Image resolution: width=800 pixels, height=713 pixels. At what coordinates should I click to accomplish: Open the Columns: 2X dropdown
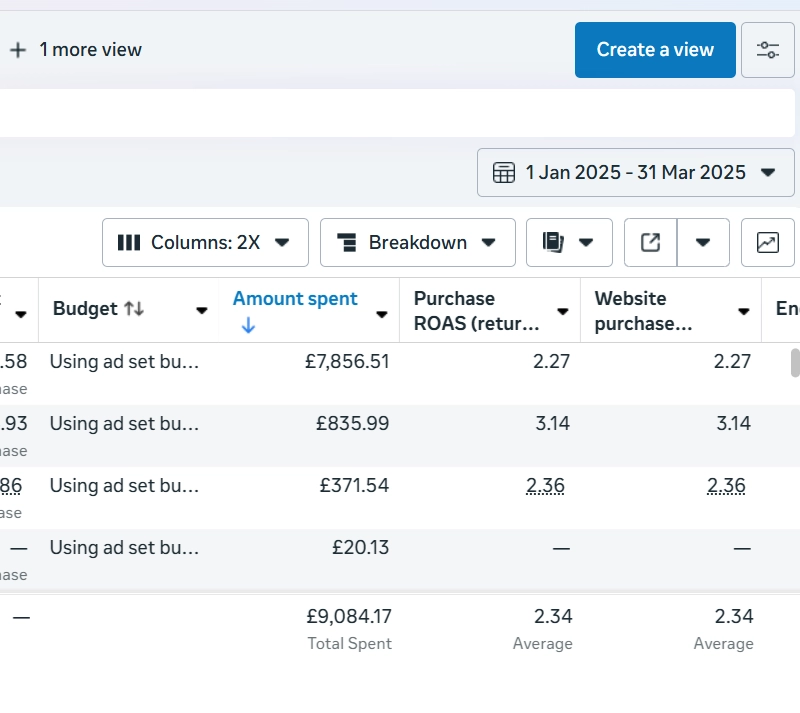pyautogui.click(x=205, y=242)
